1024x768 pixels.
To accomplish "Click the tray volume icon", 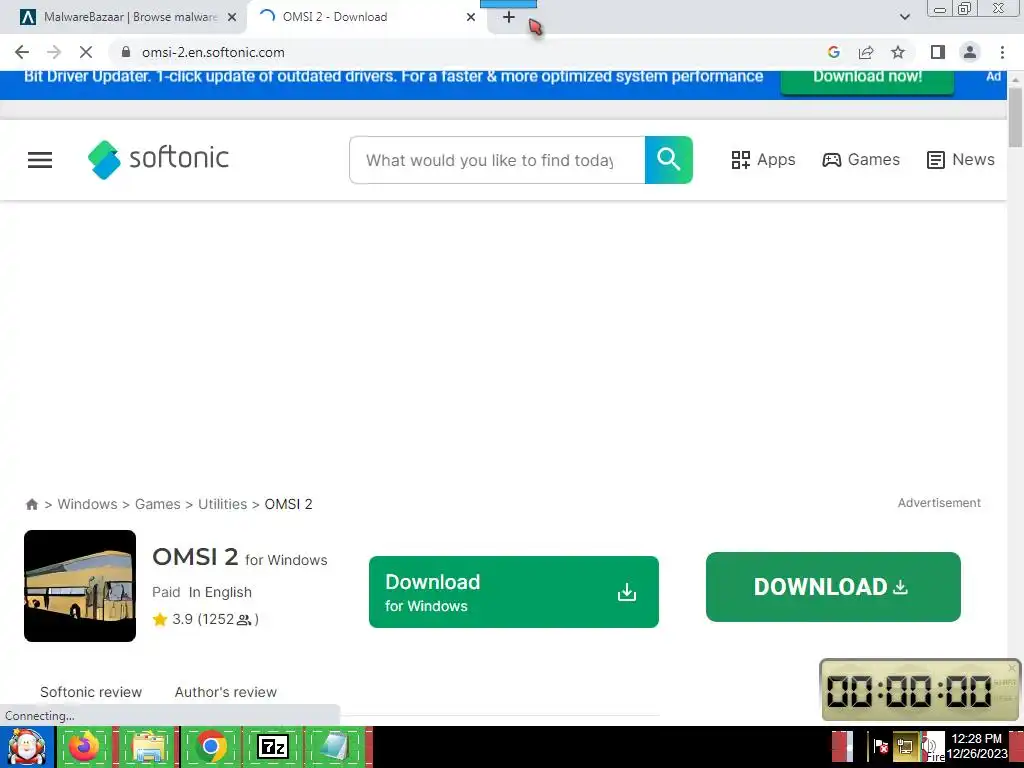I will (927, 746).
